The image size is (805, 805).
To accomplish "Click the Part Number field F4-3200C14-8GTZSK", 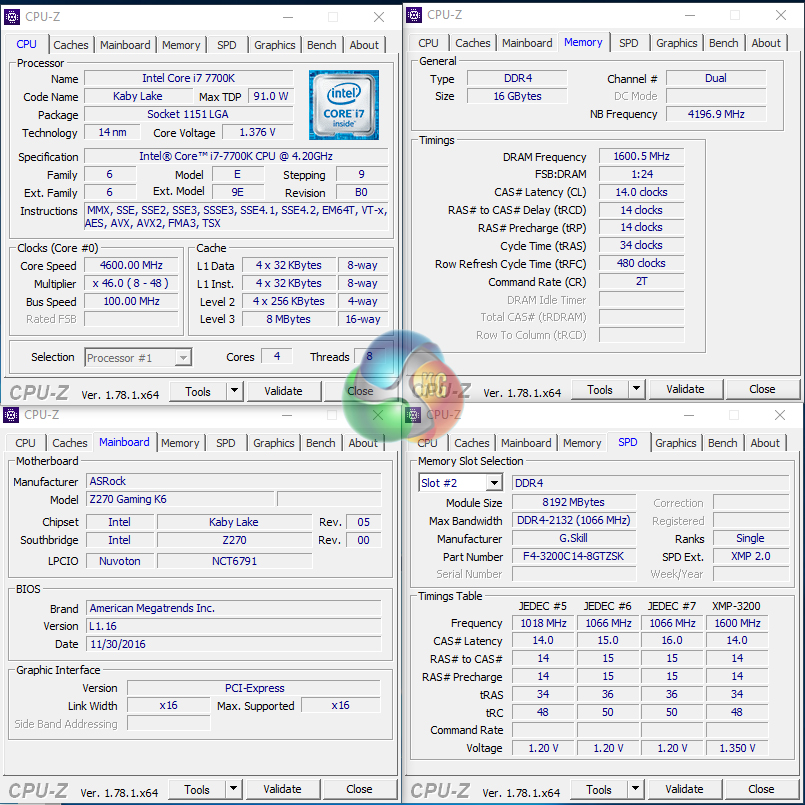I will click(572, 556).
